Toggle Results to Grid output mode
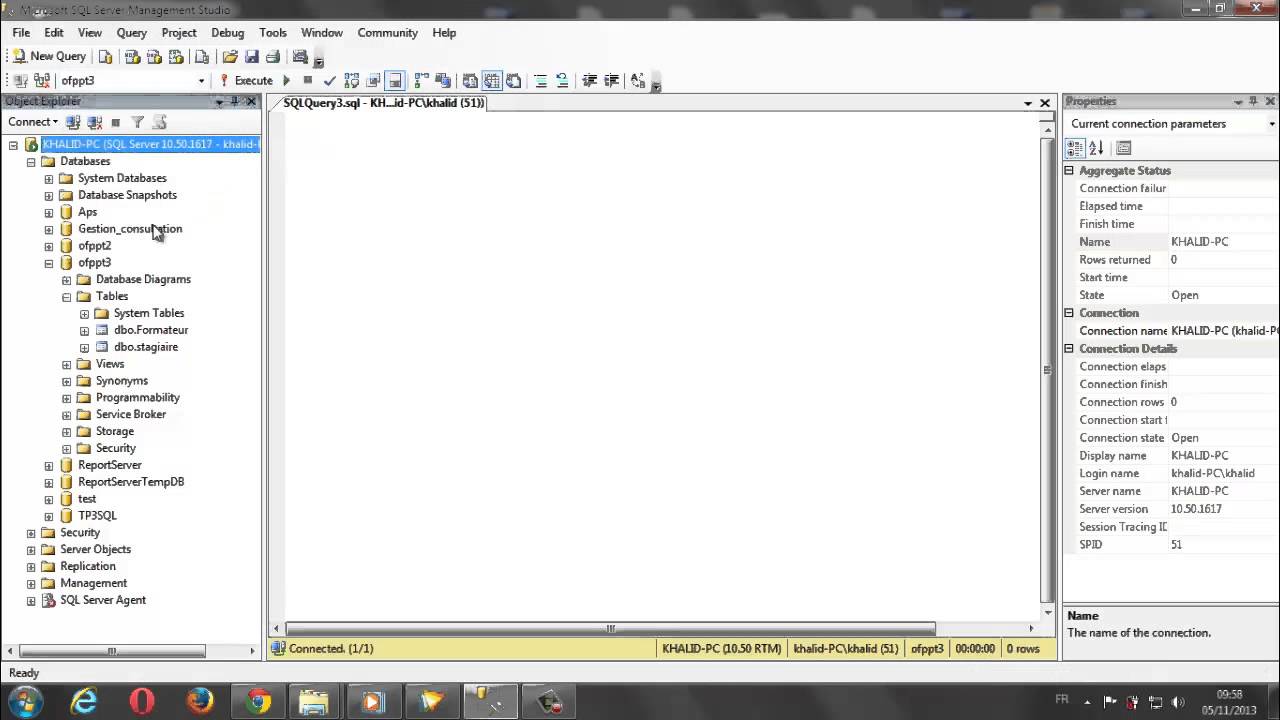Viewport: 1280px width, 720px height. tap(492, 81)
